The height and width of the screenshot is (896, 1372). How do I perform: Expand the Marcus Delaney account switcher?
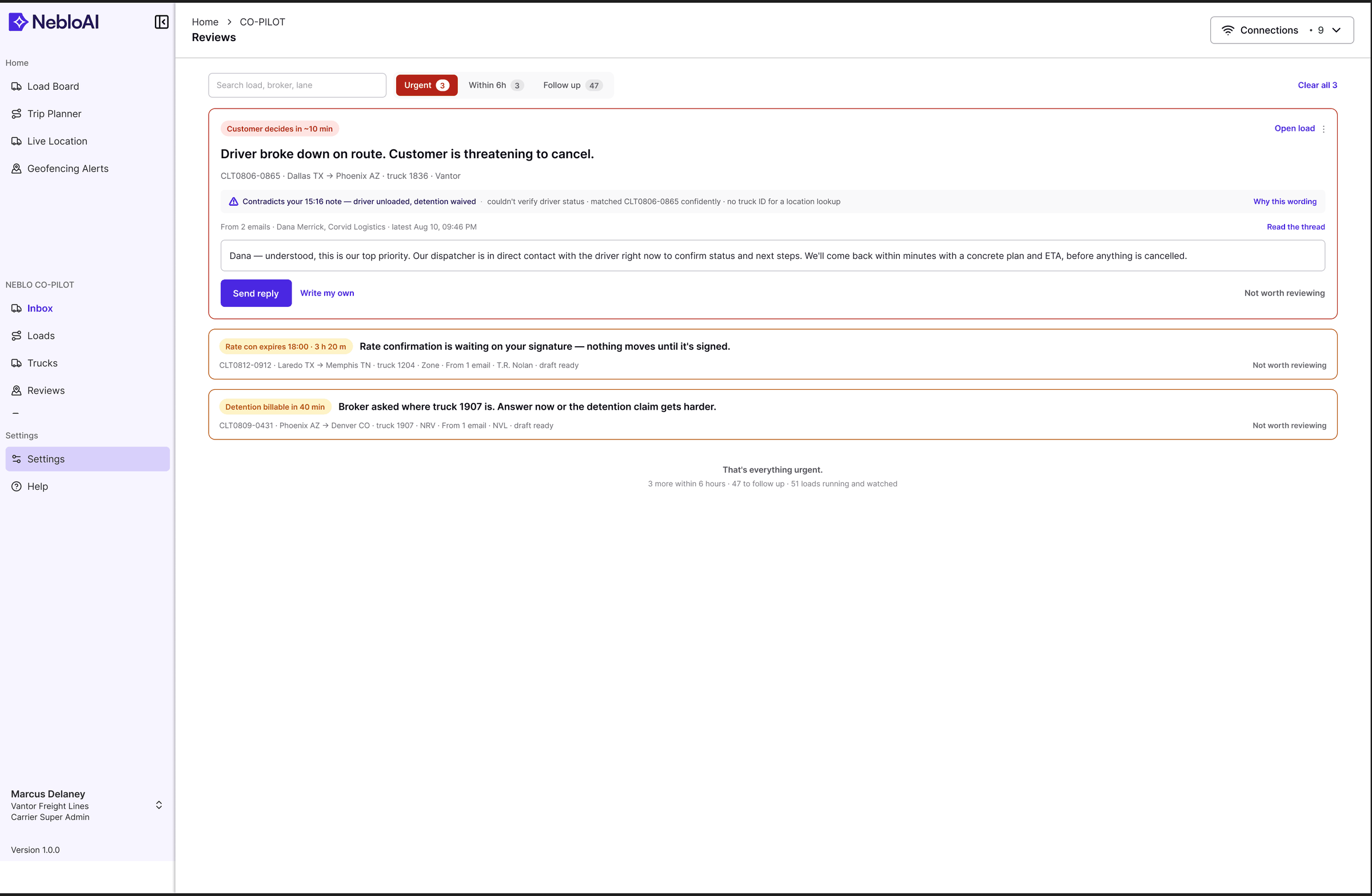(158, 805)
